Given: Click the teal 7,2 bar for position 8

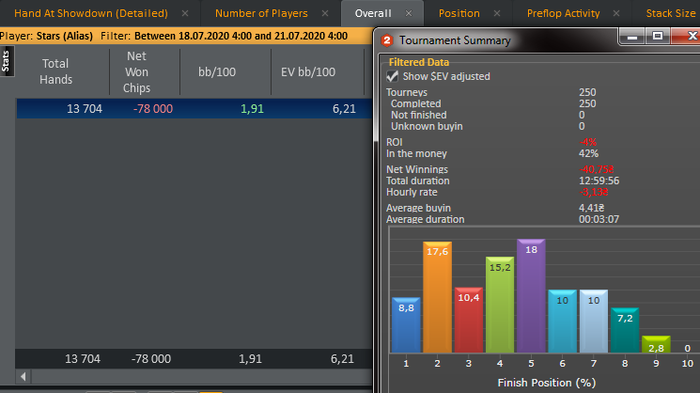Looking at the screenshot, I should (x=625, y=330).
